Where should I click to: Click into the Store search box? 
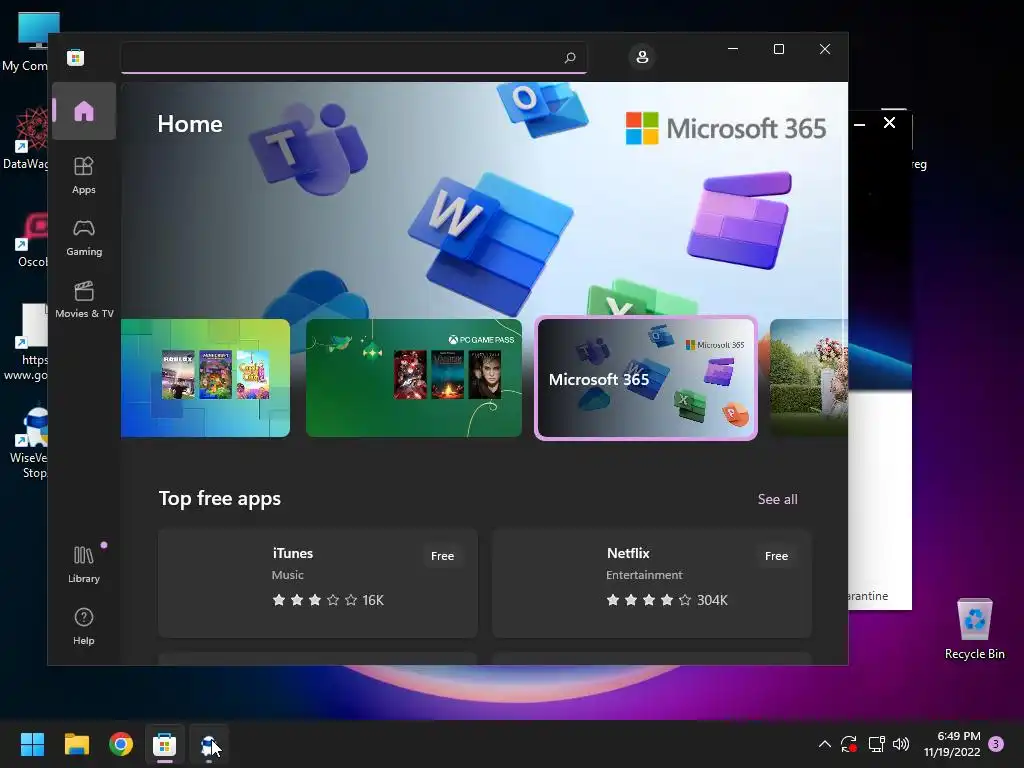pyautogui.click(x=353, y=58)
